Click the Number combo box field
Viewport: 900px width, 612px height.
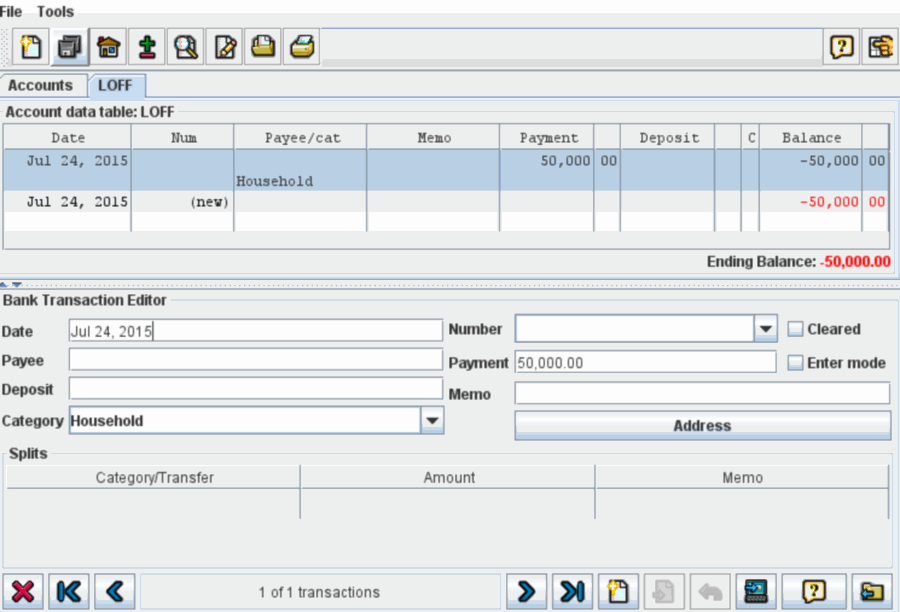pos(635,329)
